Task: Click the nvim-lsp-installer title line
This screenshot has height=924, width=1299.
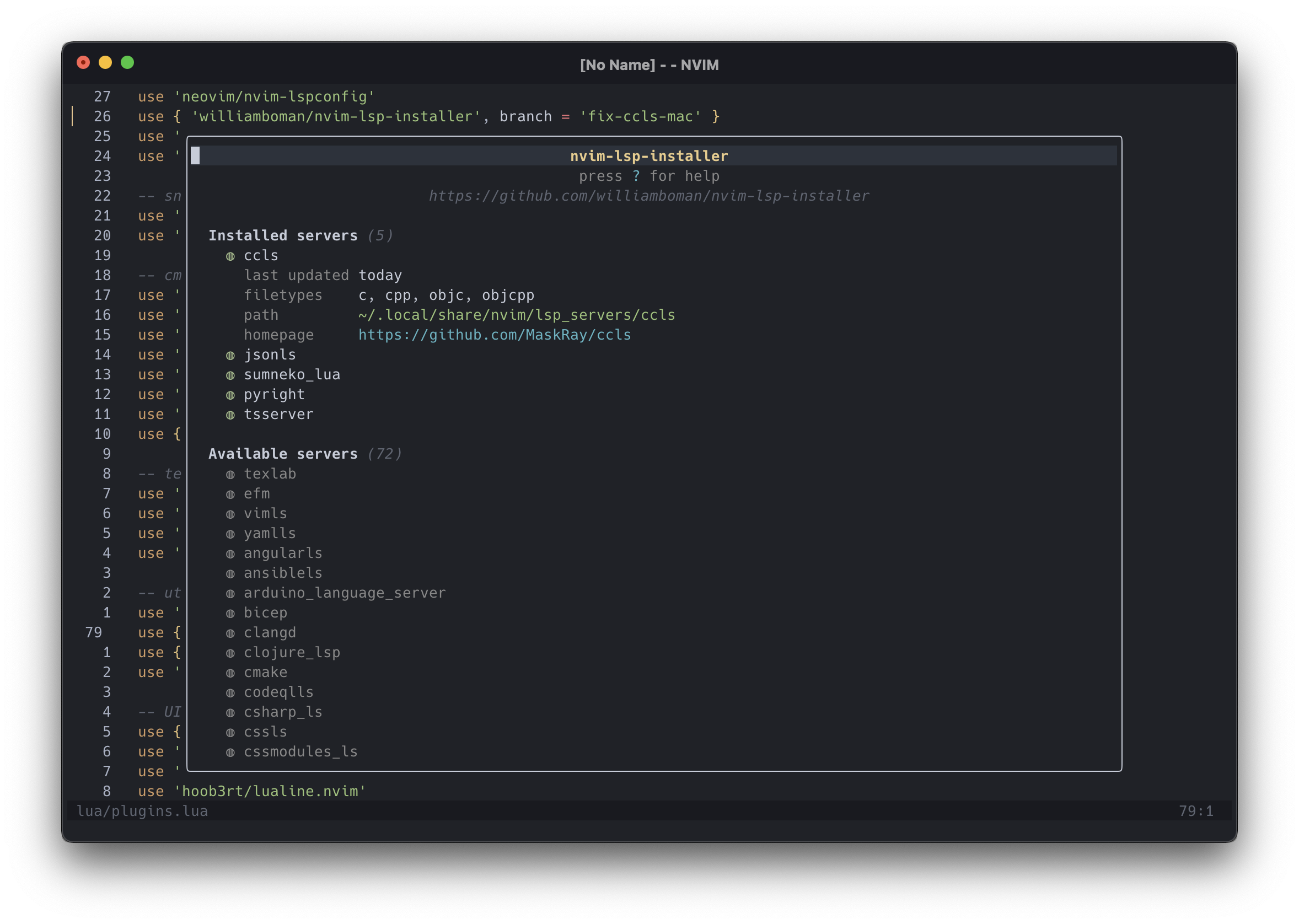Action: click(x=648, y=155)
